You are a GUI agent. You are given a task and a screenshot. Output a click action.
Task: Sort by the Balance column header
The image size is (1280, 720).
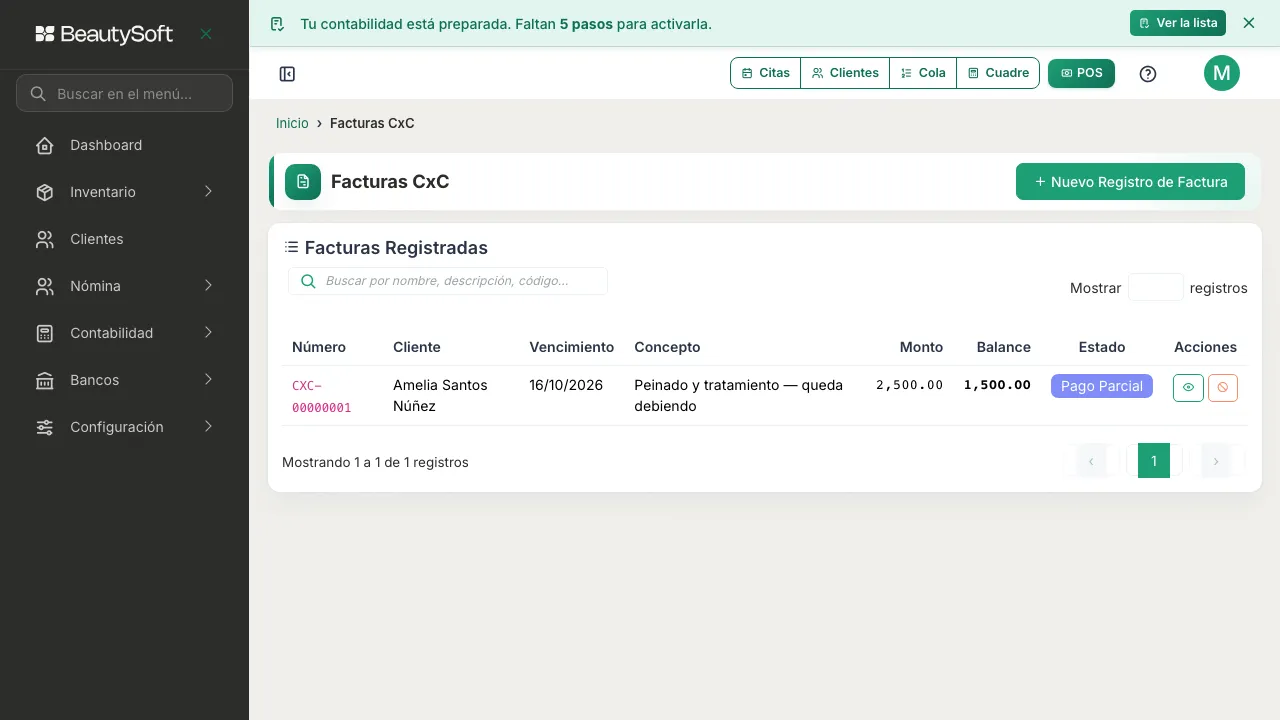[x=1003, y=347]
